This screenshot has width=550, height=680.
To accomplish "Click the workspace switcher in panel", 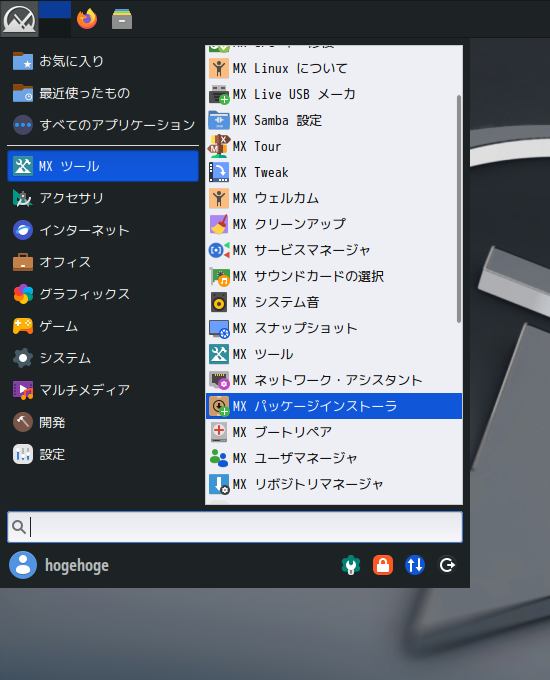I will (x=55, y=19).
